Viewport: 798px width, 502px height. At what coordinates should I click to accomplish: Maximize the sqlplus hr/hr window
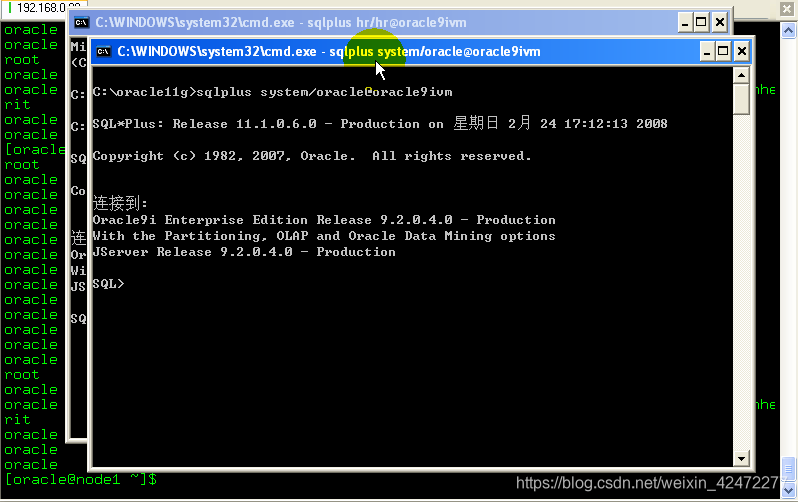701,22
